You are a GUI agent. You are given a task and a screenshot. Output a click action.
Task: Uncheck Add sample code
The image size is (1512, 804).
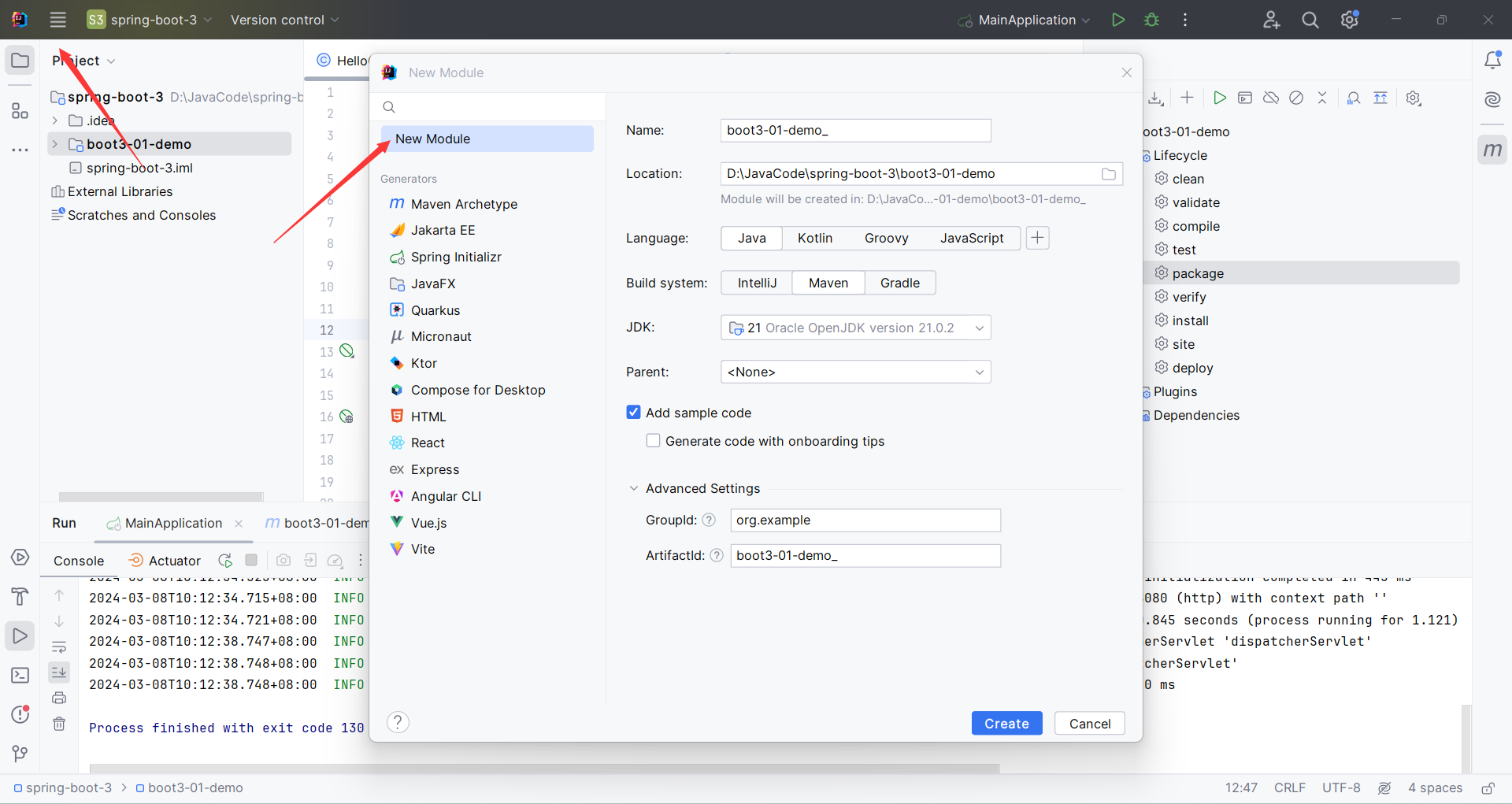tap(633, 412)
